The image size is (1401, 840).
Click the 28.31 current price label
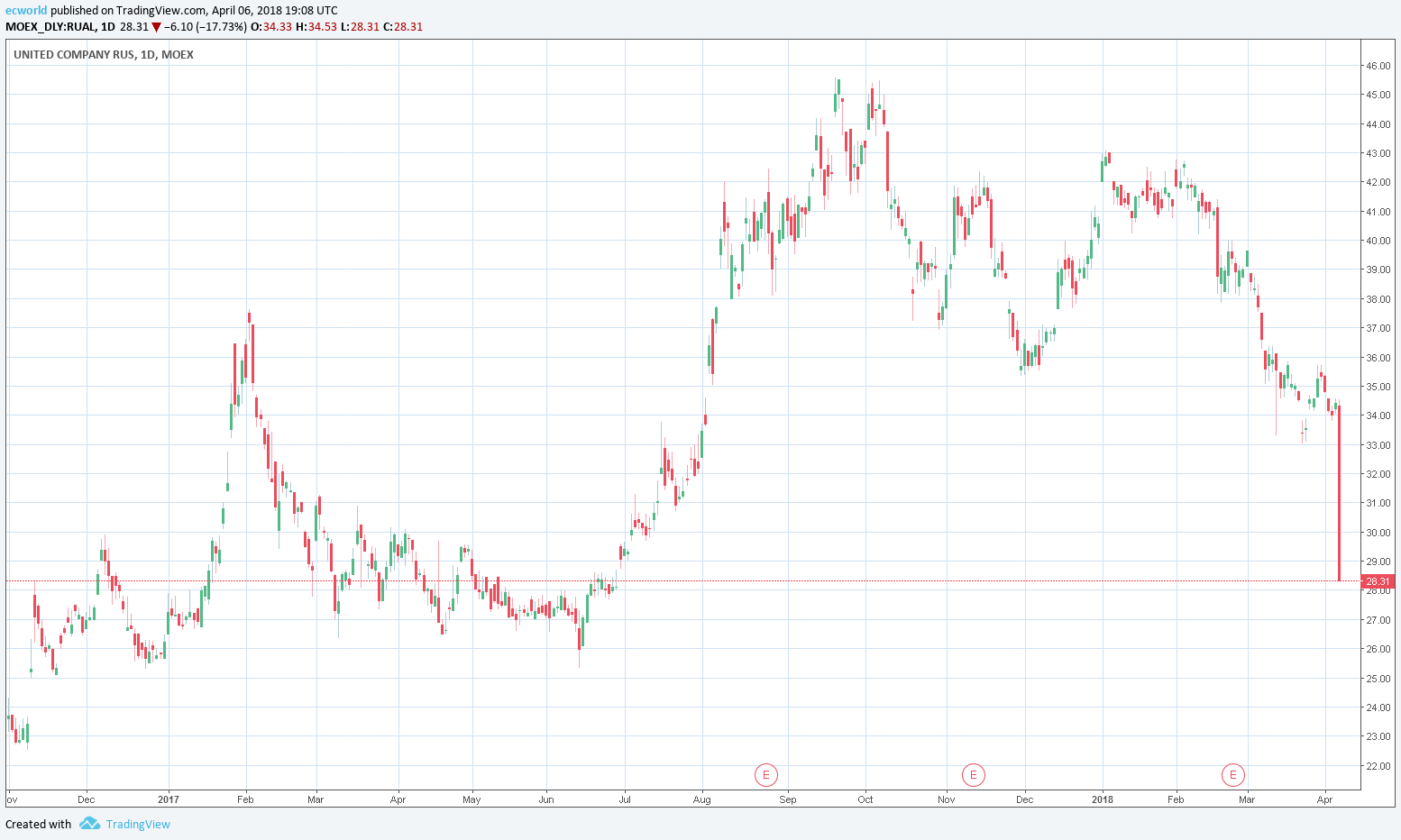point(1378,581)
